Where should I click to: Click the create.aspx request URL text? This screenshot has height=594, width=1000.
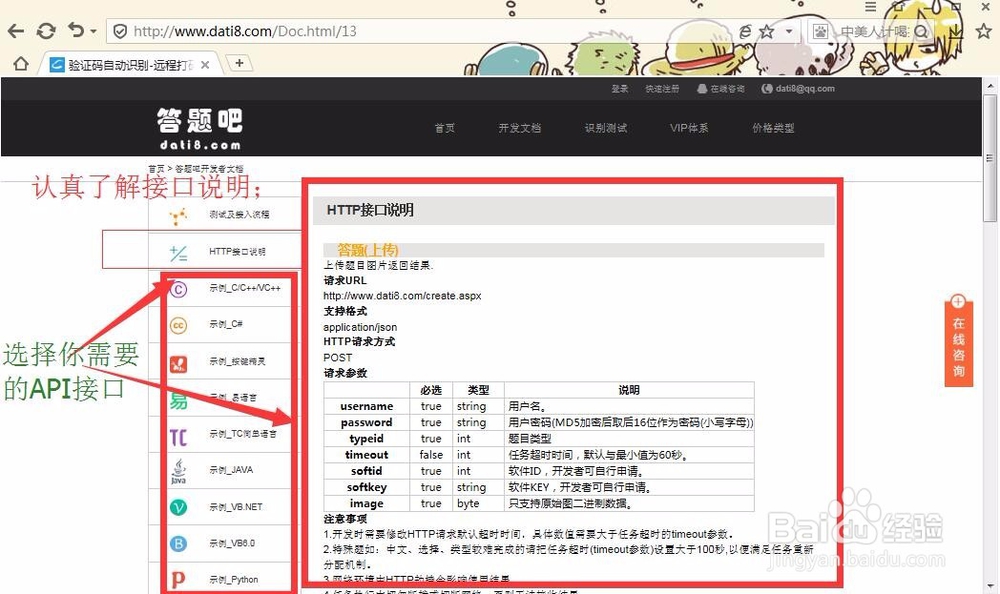point(402,296)
